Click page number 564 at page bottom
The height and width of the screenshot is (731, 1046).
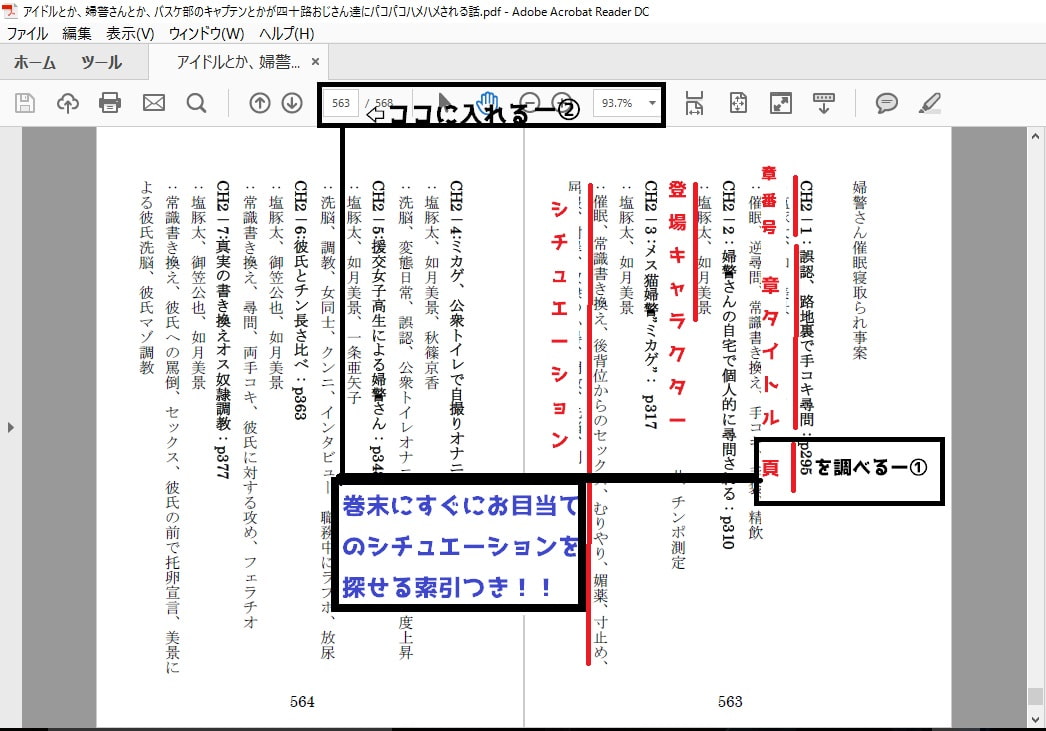click(x=302, y=702)
